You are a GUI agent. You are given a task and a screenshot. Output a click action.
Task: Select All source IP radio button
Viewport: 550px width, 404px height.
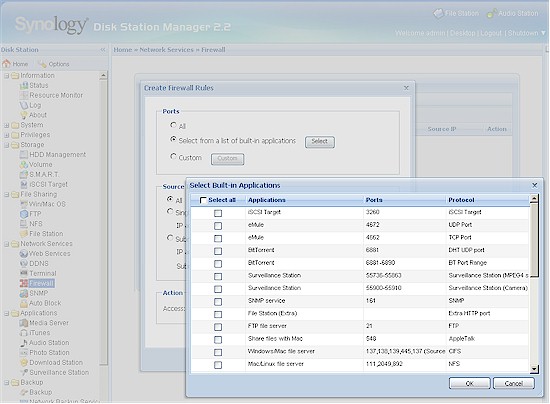tap(170, 199)
